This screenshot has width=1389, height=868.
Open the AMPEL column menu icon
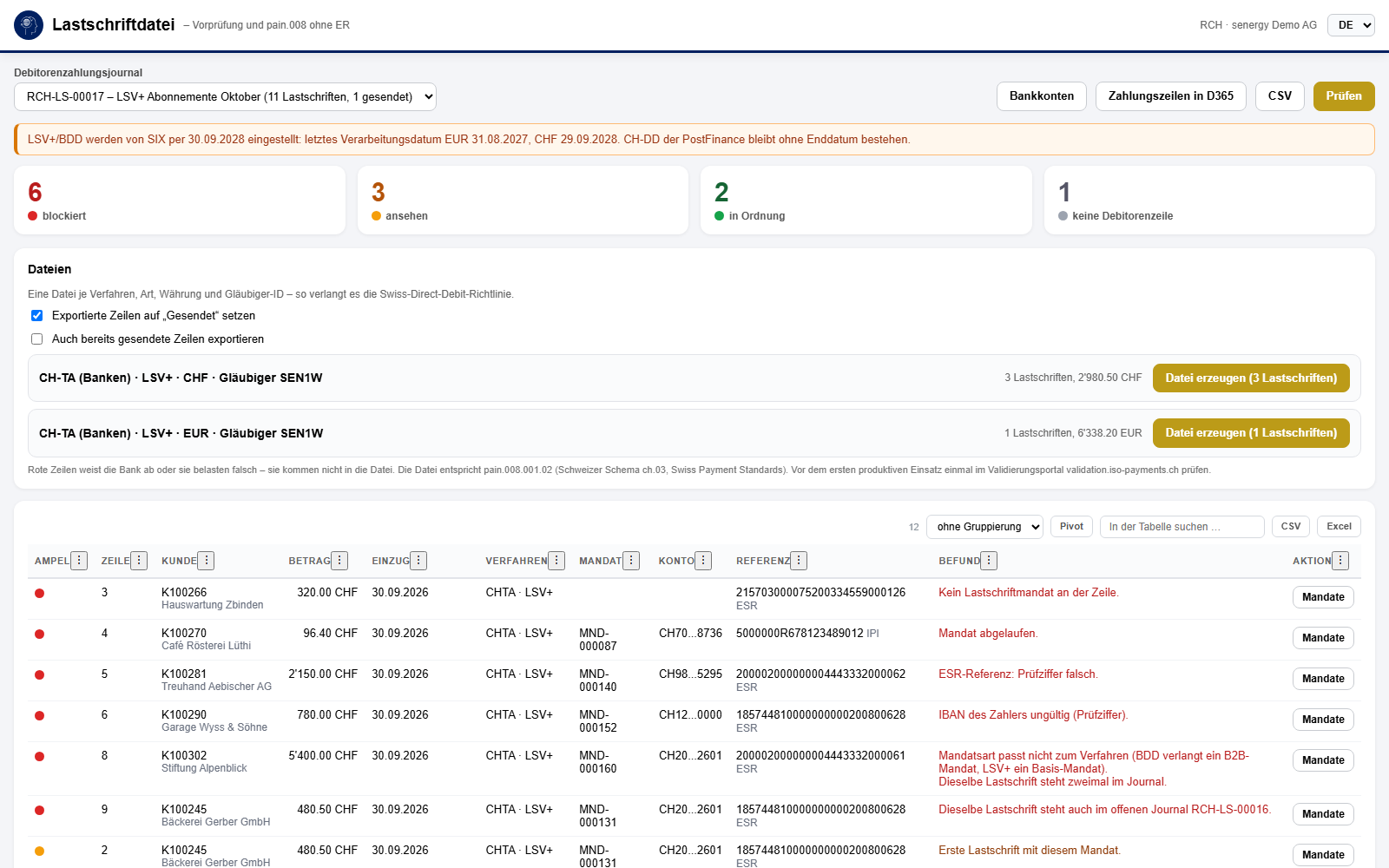coord(79,561)
